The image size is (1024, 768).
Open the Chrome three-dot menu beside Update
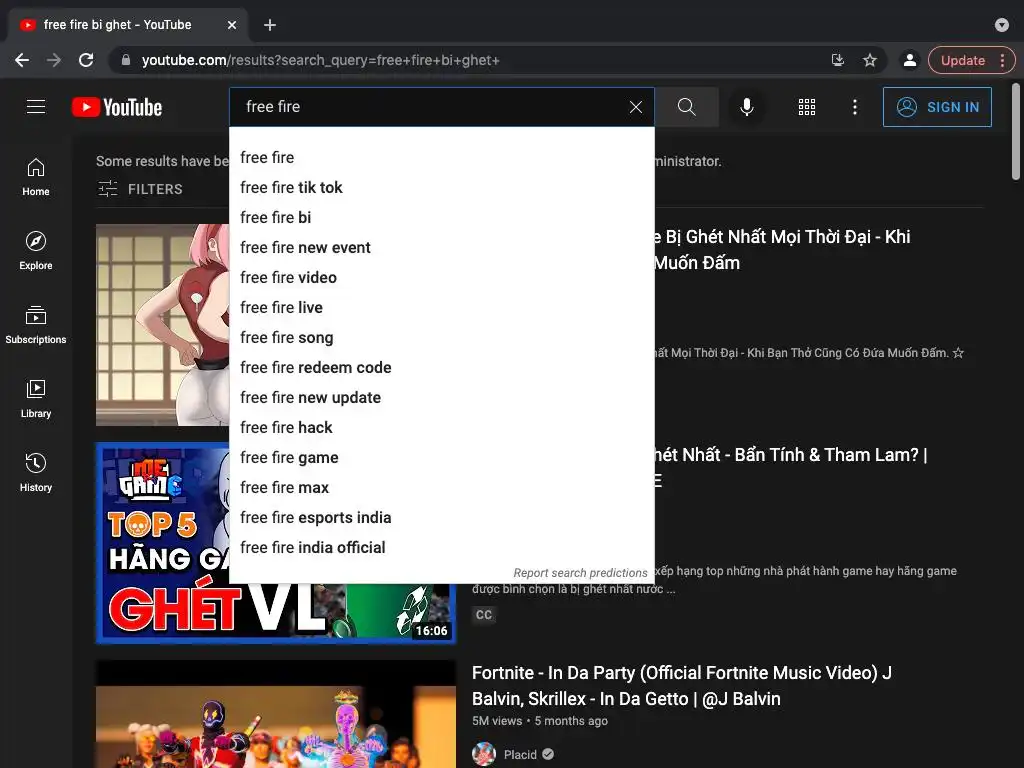[1002, 60]
